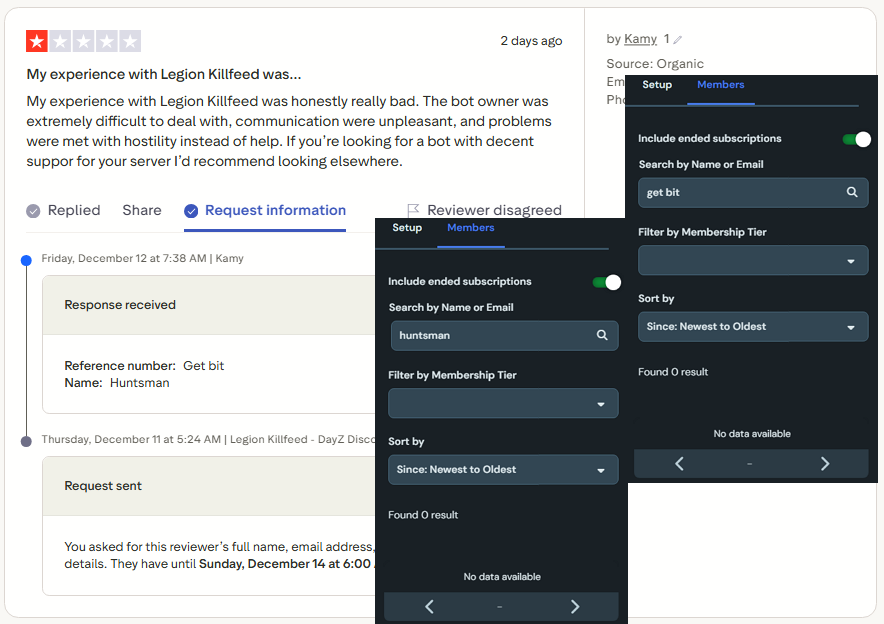
Task: Switch to Members tab in huntsman panel
Action: pyautogui.click(x=471, y=228)
